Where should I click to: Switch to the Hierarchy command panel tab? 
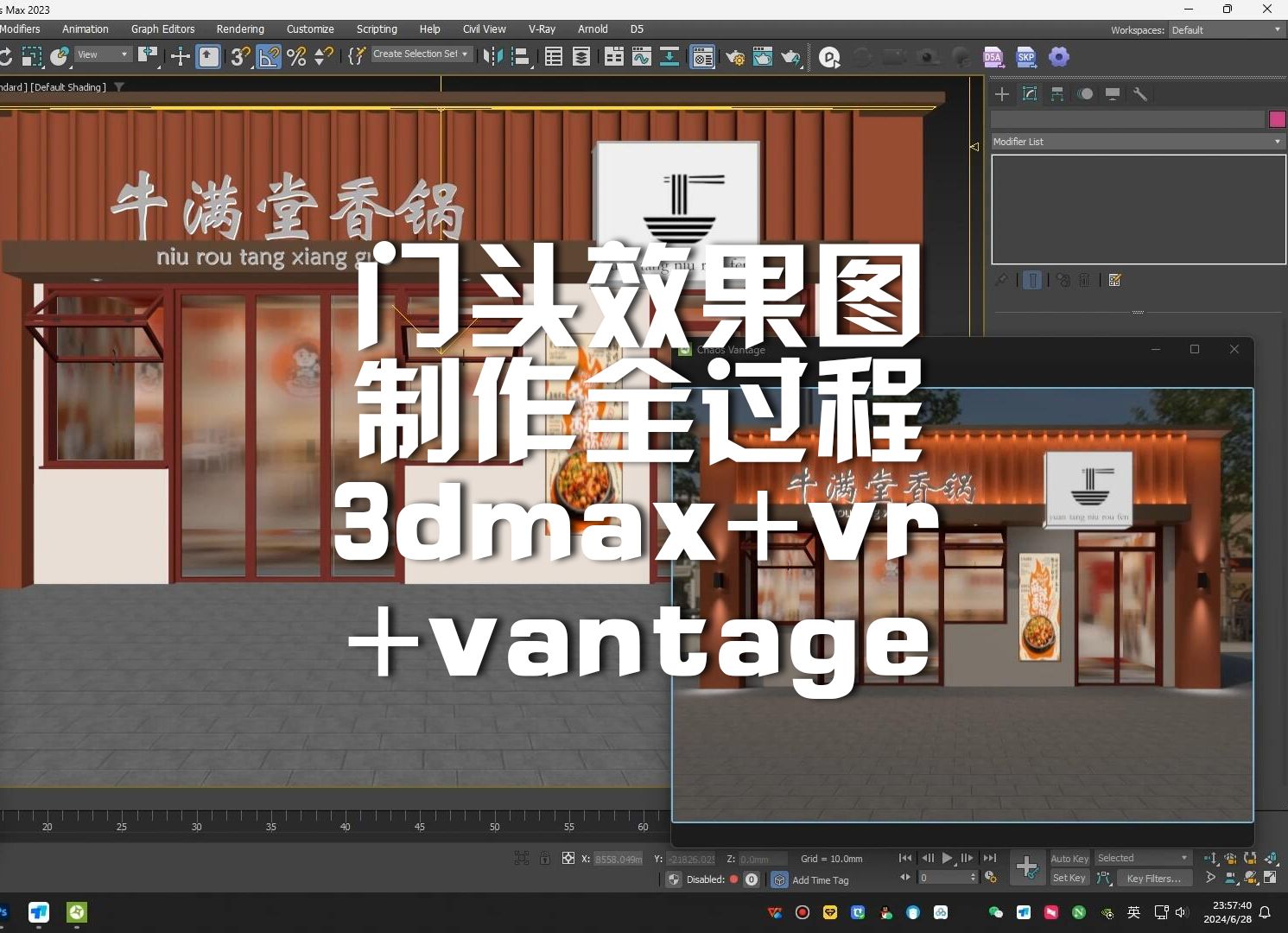(x=1057, y=94)
